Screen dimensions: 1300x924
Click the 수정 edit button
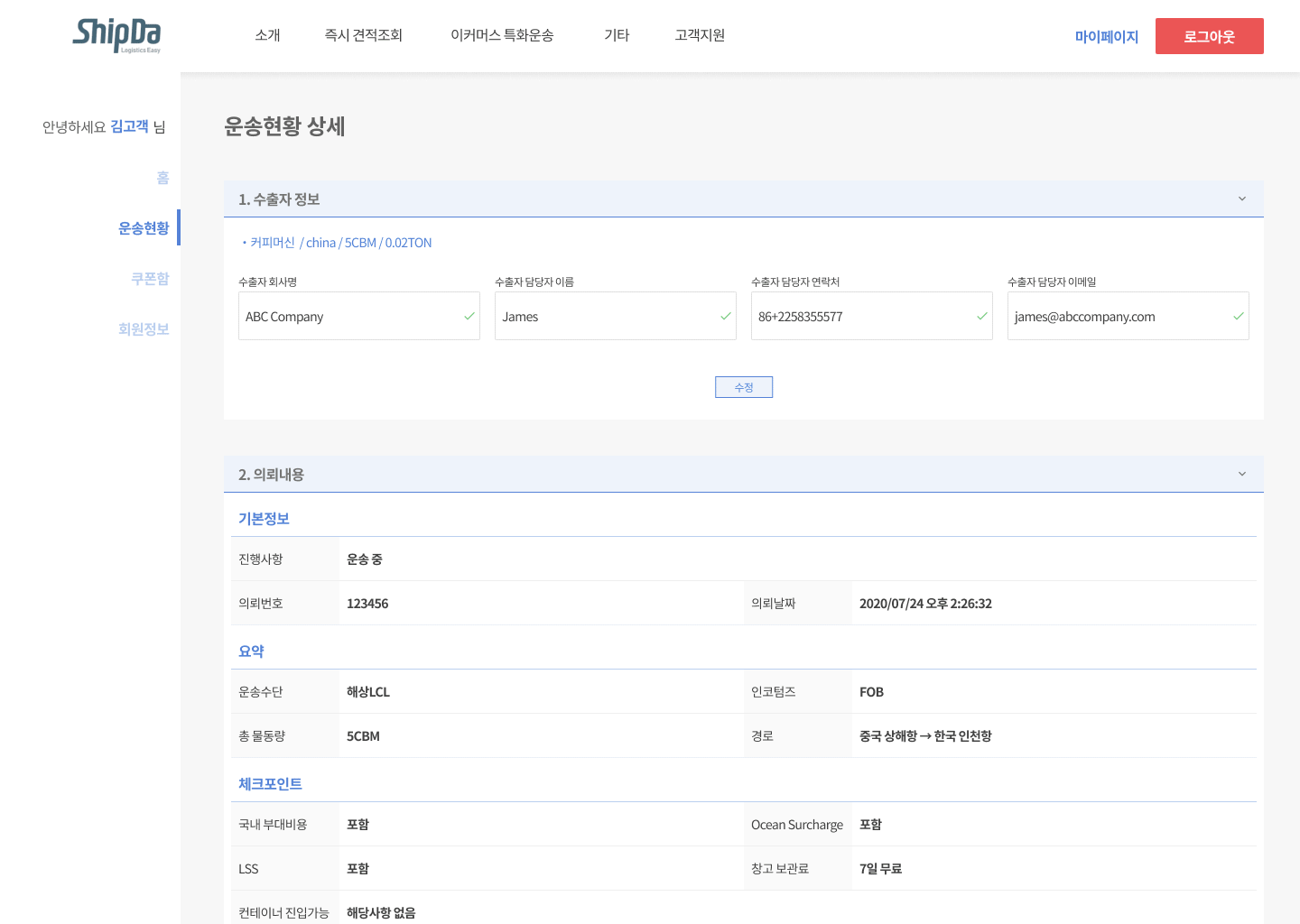[x=744, y=387]
